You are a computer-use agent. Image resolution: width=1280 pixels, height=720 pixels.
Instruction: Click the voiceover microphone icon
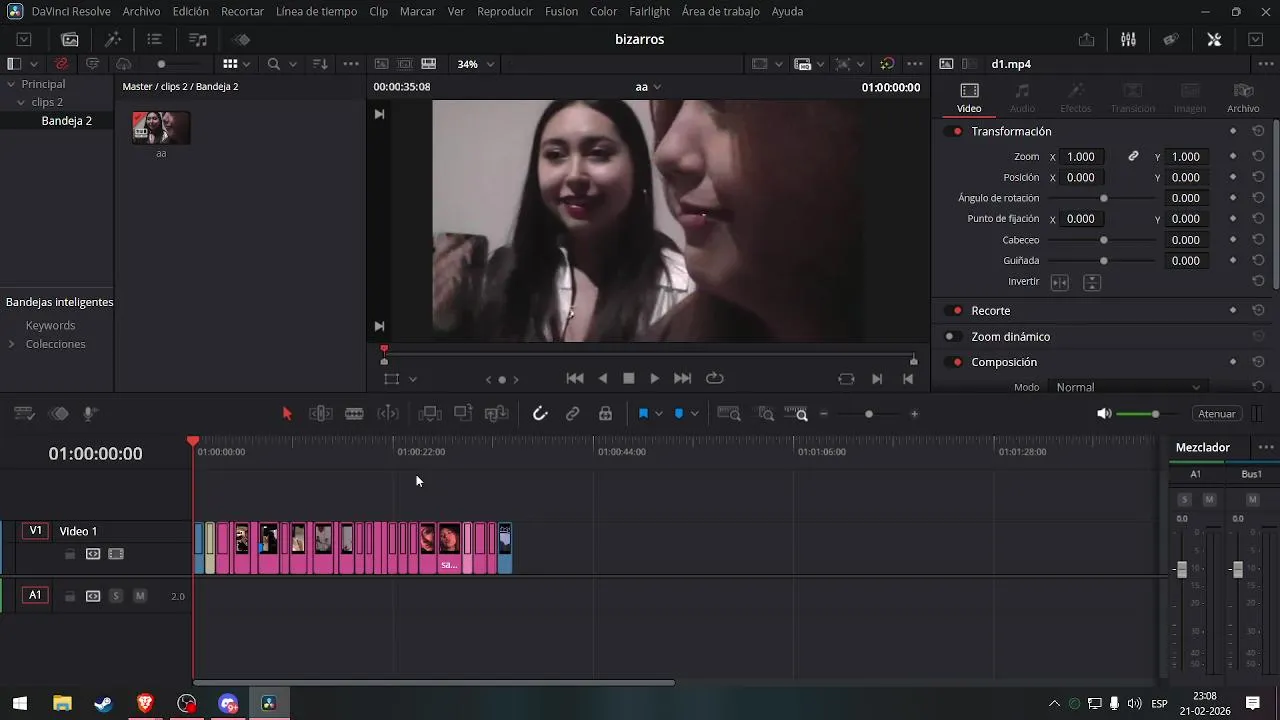pyautogui.click(x=90, y=414)
